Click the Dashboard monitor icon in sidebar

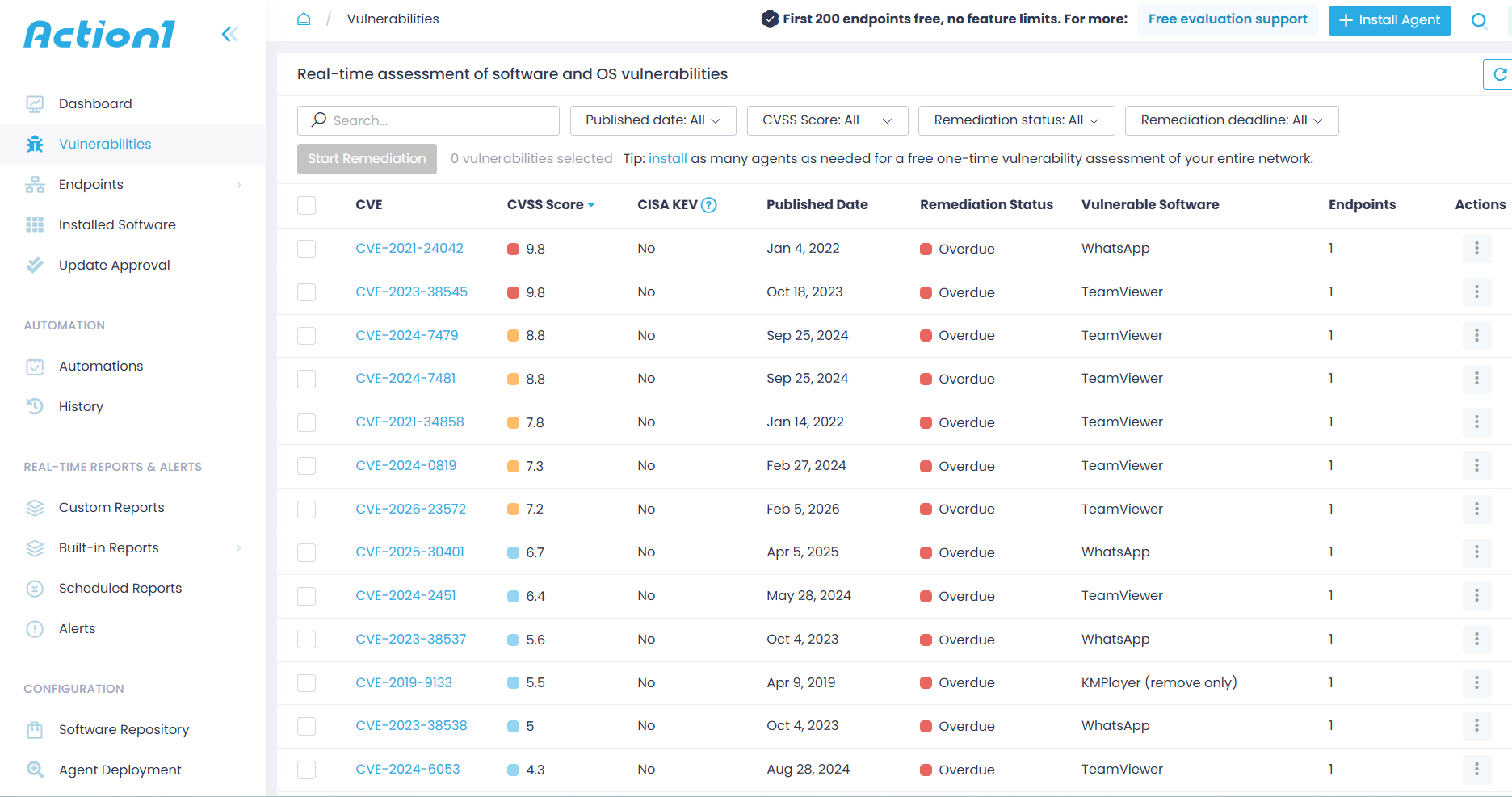coord(35,103)
